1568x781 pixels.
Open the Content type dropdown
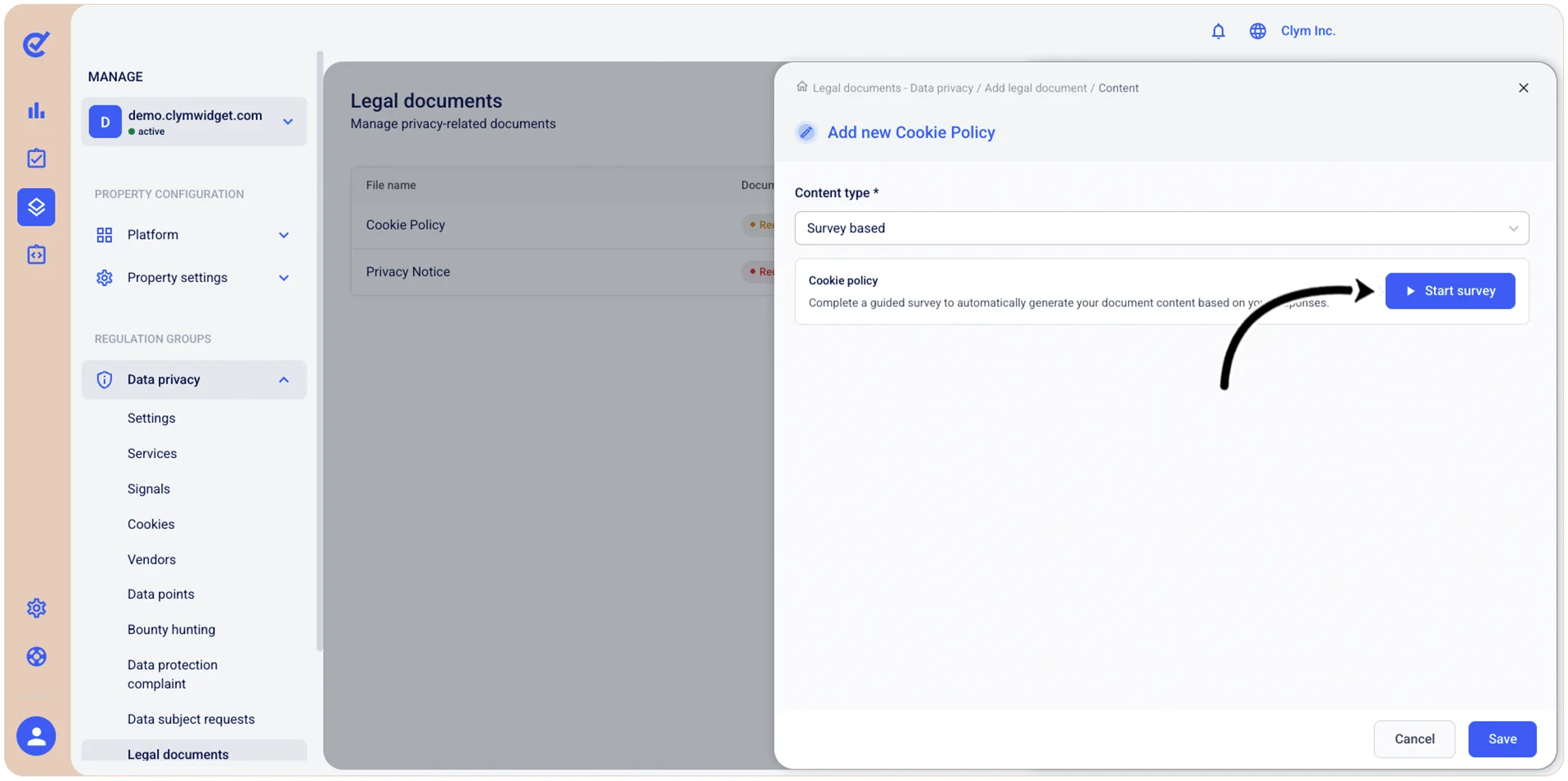coord(1161,228)
